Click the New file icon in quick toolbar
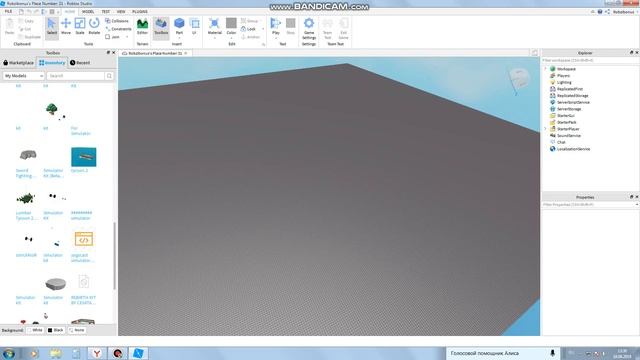This screenshot has width=640, height=360. click(x=21, y=12)
